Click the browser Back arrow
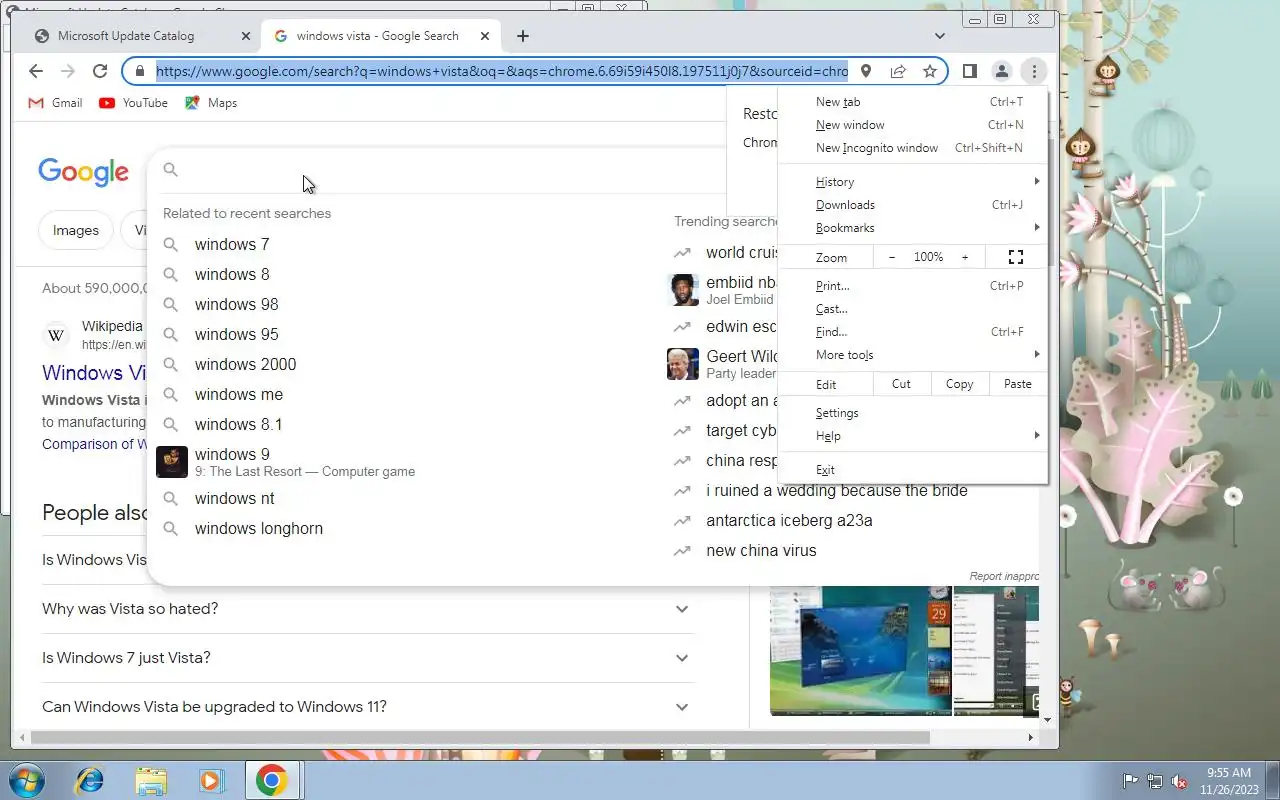The width and height of the screenshot is (1280, 800). pos(36,71)
